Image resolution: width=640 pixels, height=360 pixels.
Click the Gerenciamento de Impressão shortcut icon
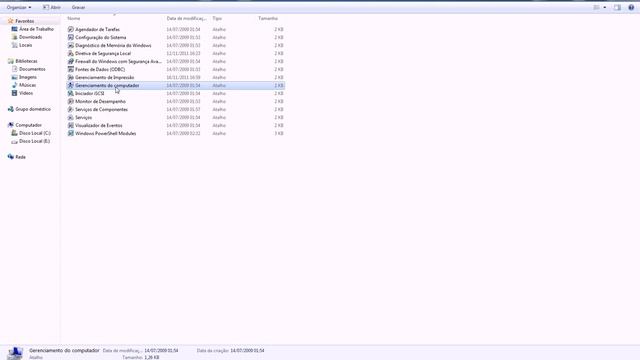(71, 77)
